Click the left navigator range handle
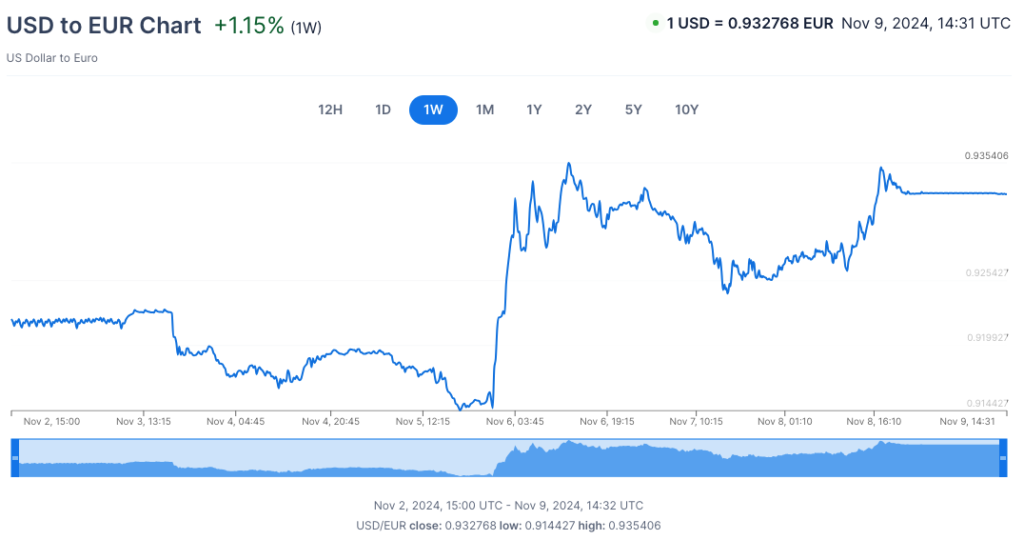This screenshot has height=540, width=1024. point(15,457)
